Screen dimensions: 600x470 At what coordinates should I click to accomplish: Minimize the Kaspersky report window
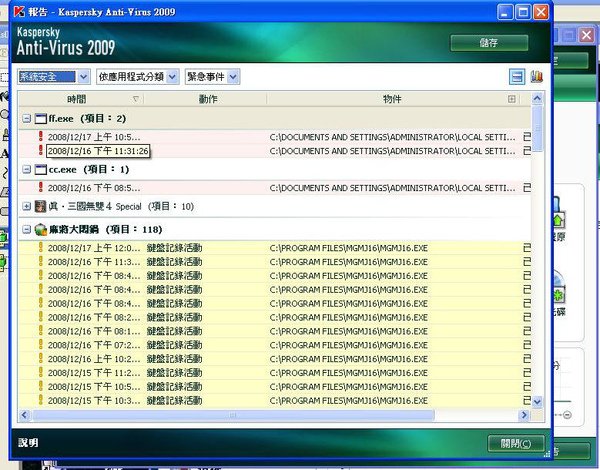[505, 12]
